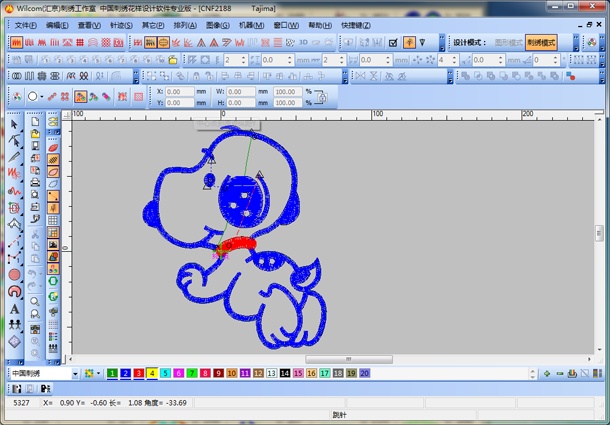Click the Print icon
610x425 pixels.
(x=35, y=182)
